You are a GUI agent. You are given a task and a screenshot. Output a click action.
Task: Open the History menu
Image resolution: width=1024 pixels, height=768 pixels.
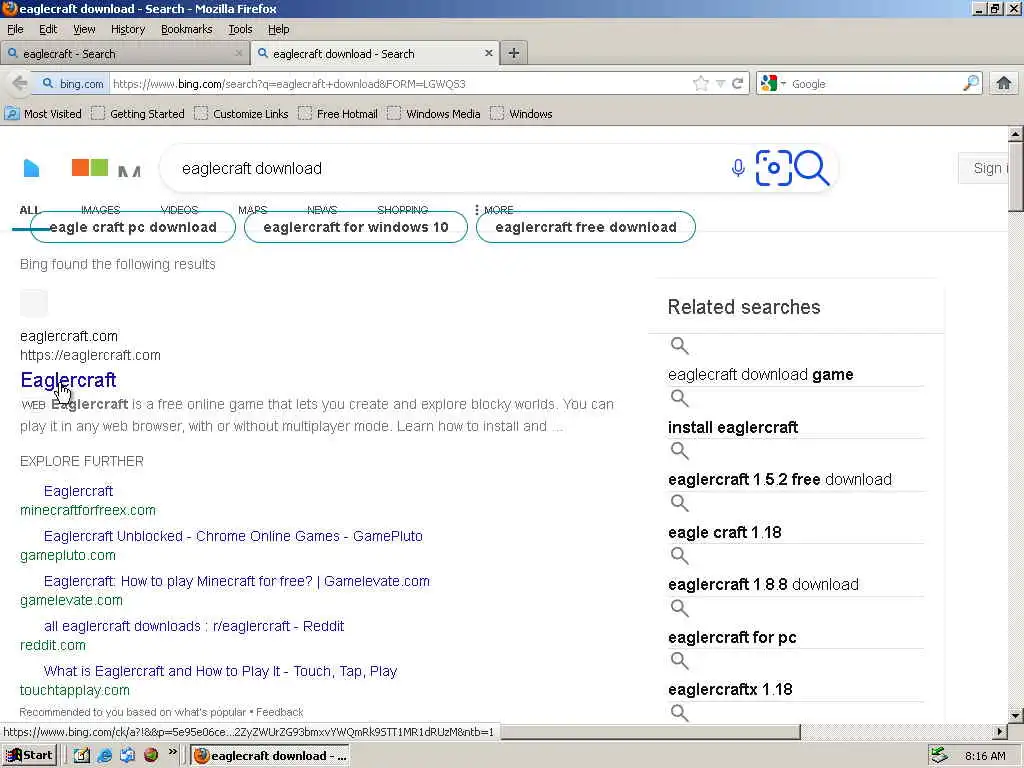coord(128,29)
